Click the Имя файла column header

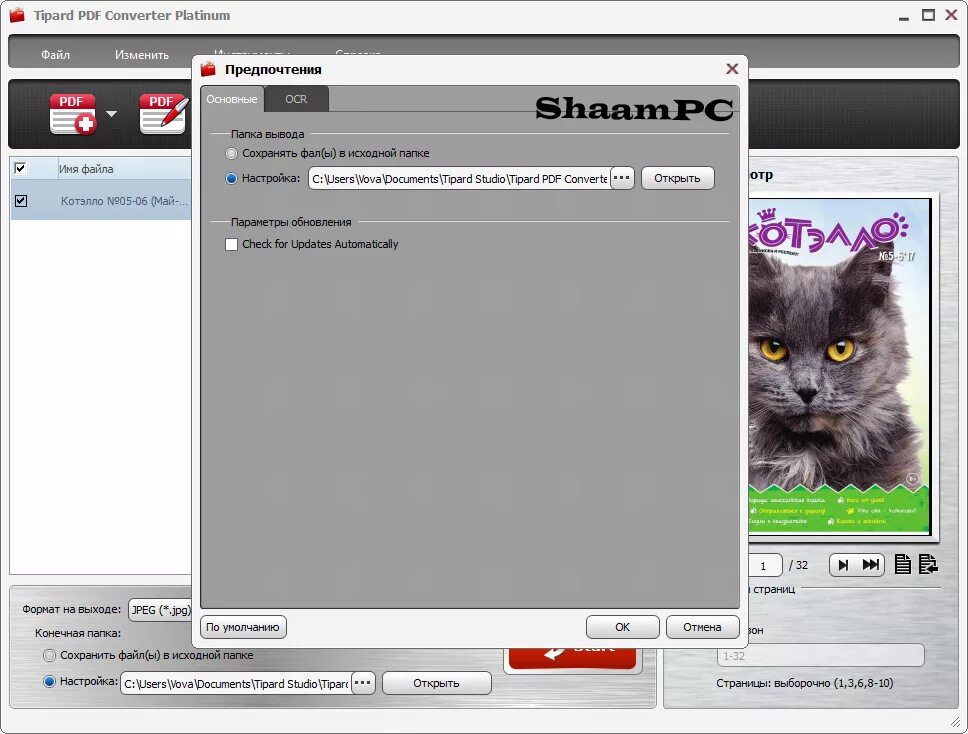86,169
